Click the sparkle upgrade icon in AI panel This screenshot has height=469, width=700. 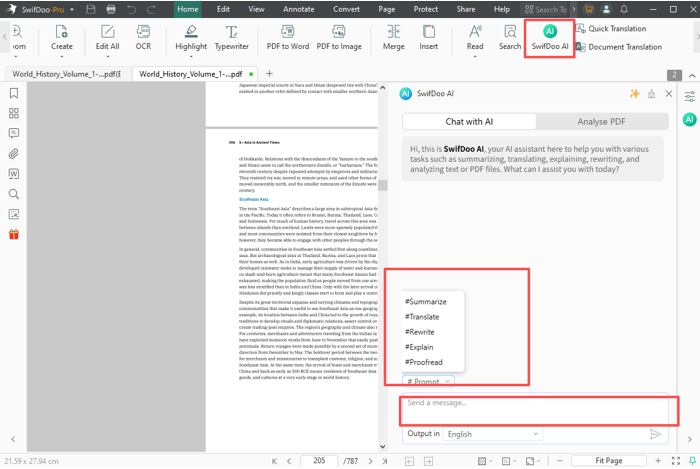(634, 94)
